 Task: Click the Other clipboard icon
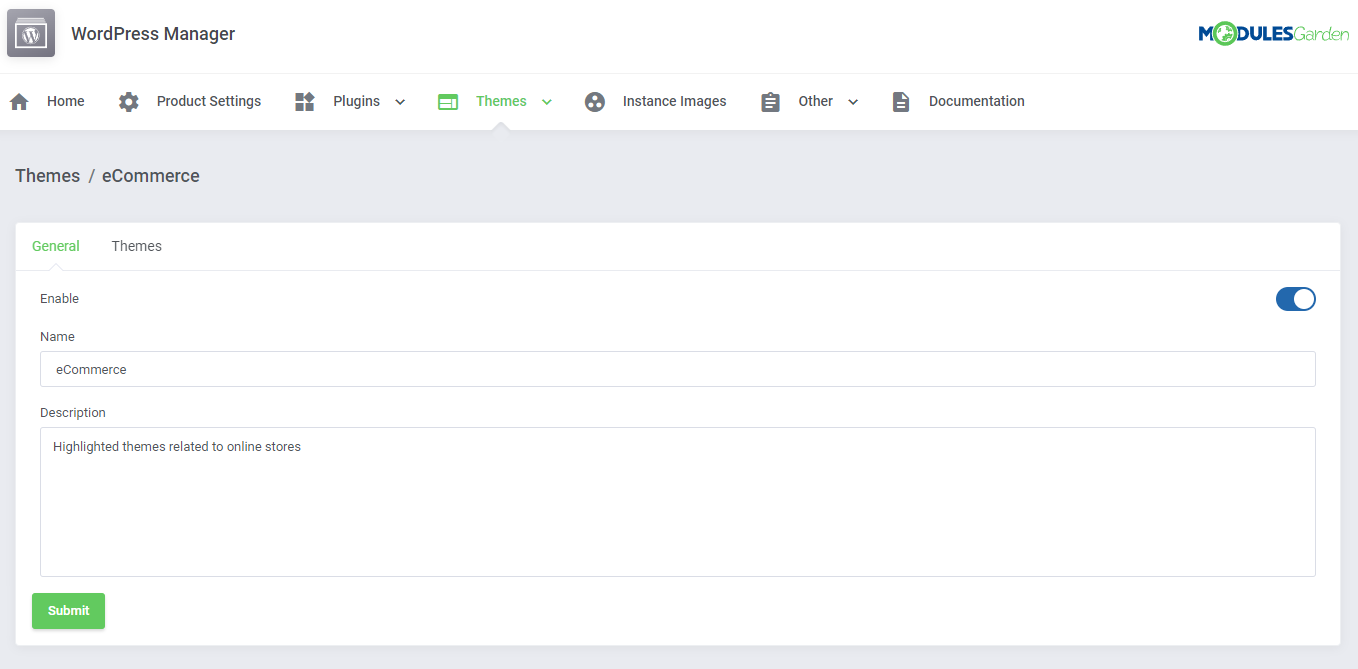click(769, 101)
